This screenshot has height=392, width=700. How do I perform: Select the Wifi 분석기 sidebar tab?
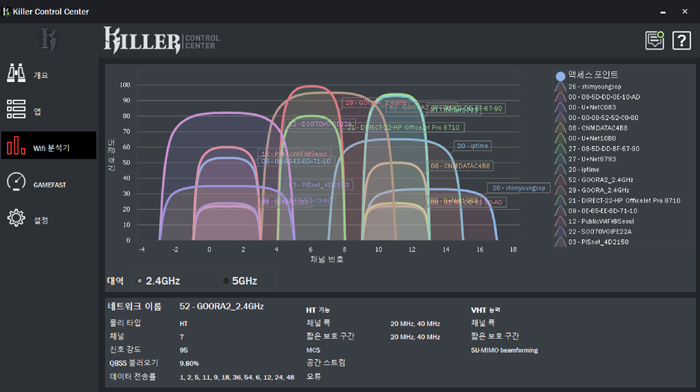(49, 145)
